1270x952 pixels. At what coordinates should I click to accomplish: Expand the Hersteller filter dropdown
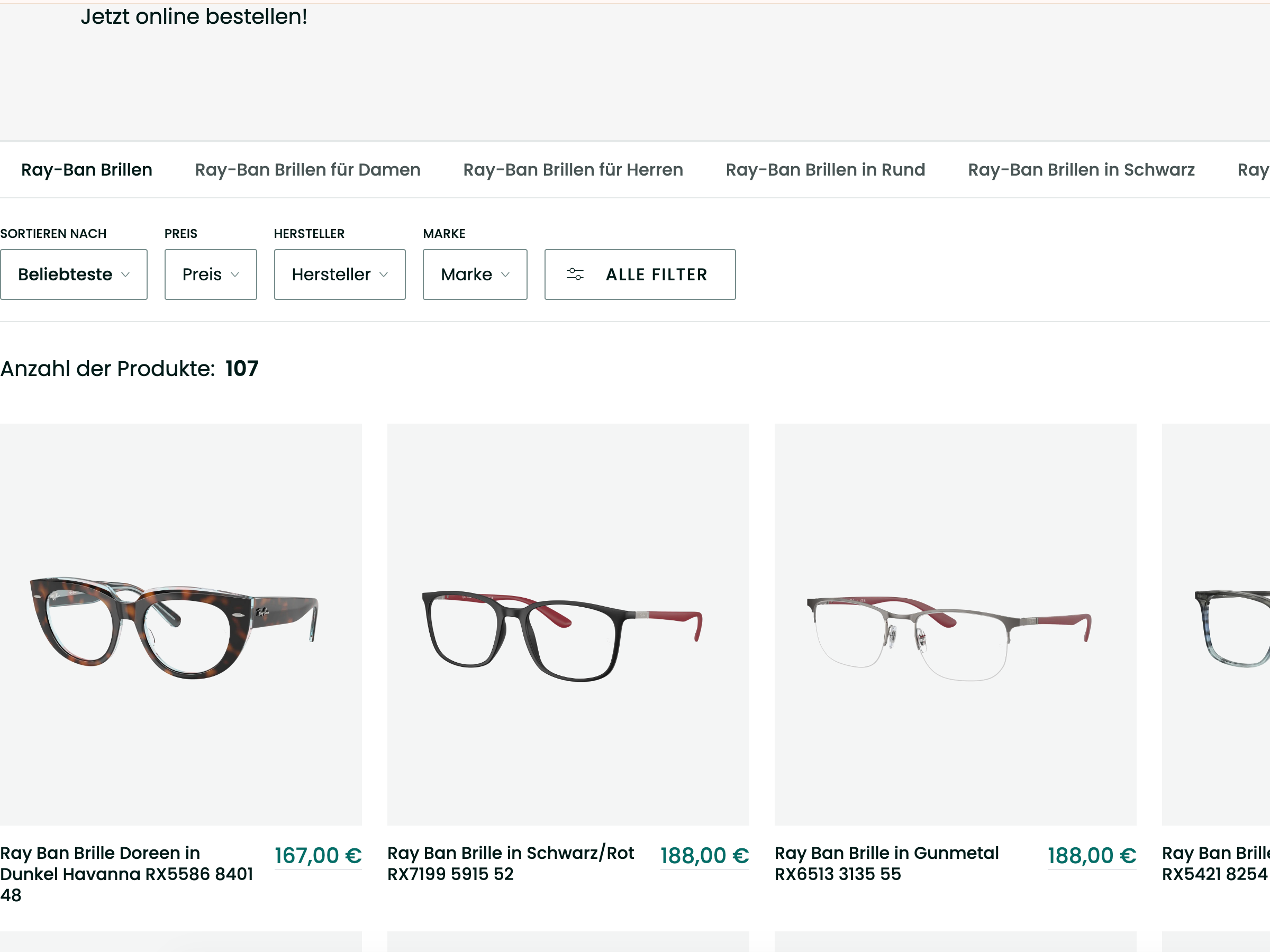point(340,274)
